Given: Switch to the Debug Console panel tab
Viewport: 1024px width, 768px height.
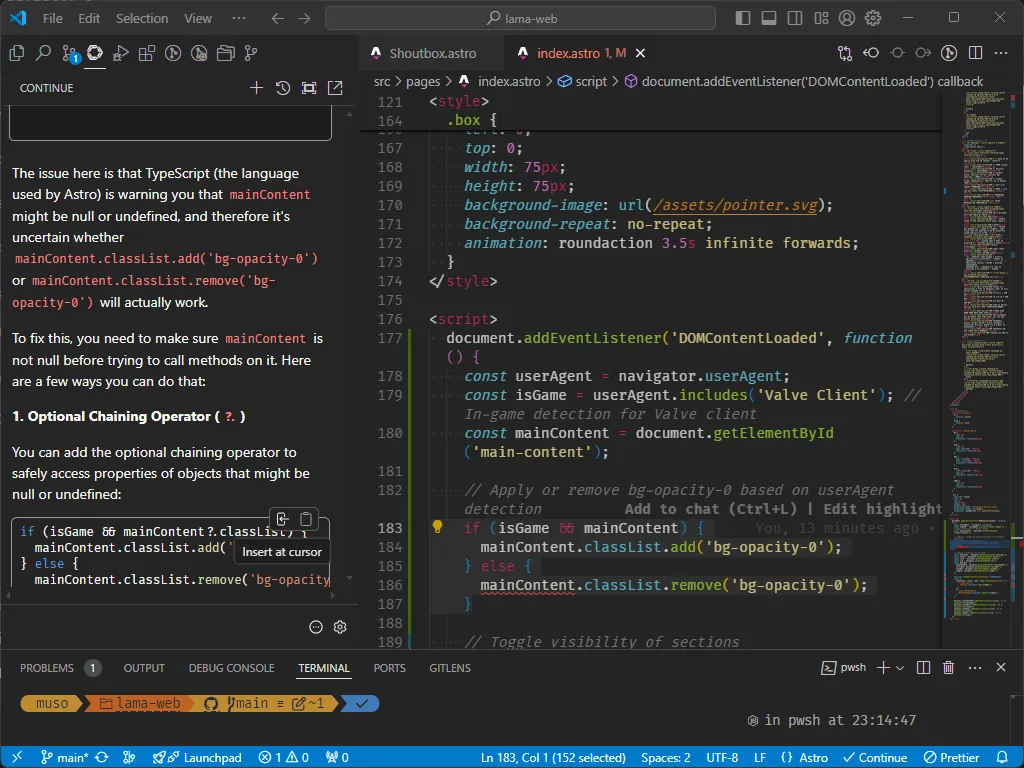Looking at the screenshot, I should [x=231, y=668].
